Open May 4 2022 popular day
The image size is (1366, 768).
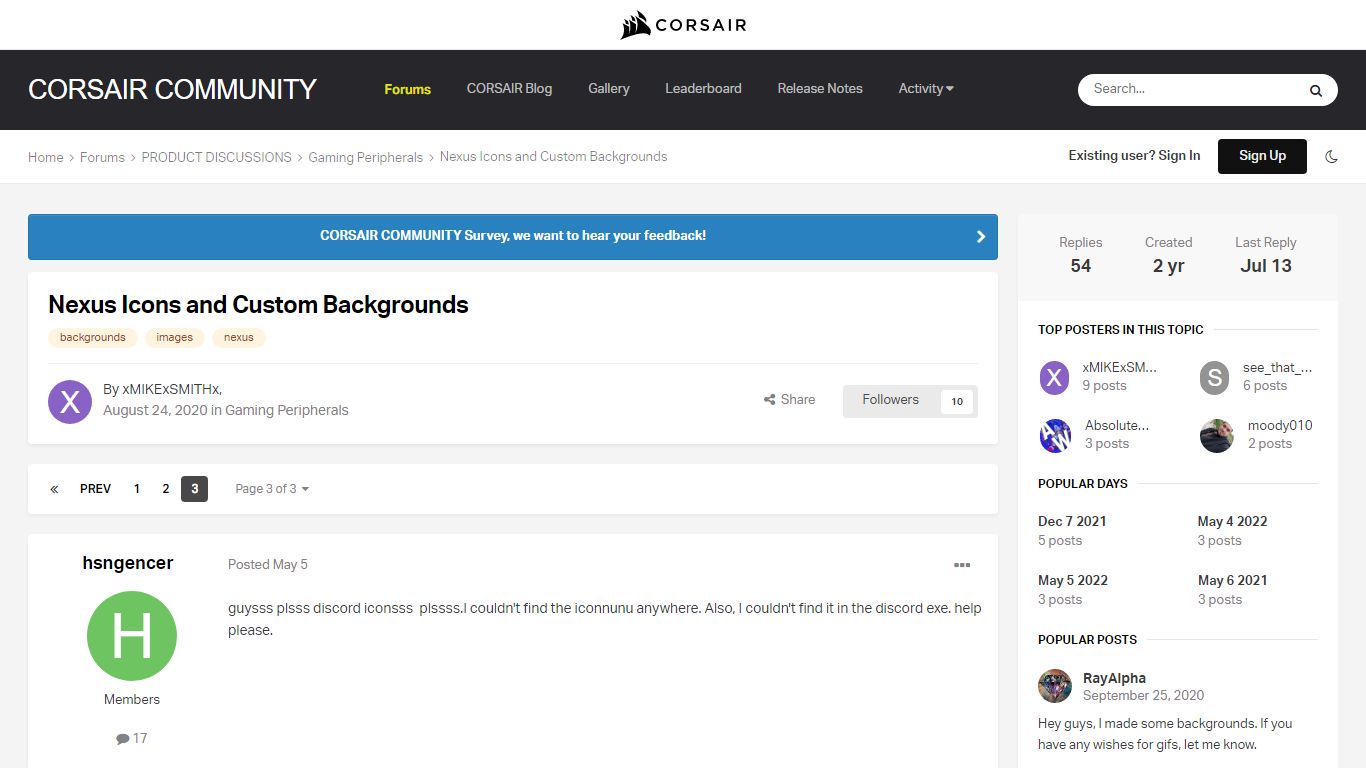point(1232,522)
